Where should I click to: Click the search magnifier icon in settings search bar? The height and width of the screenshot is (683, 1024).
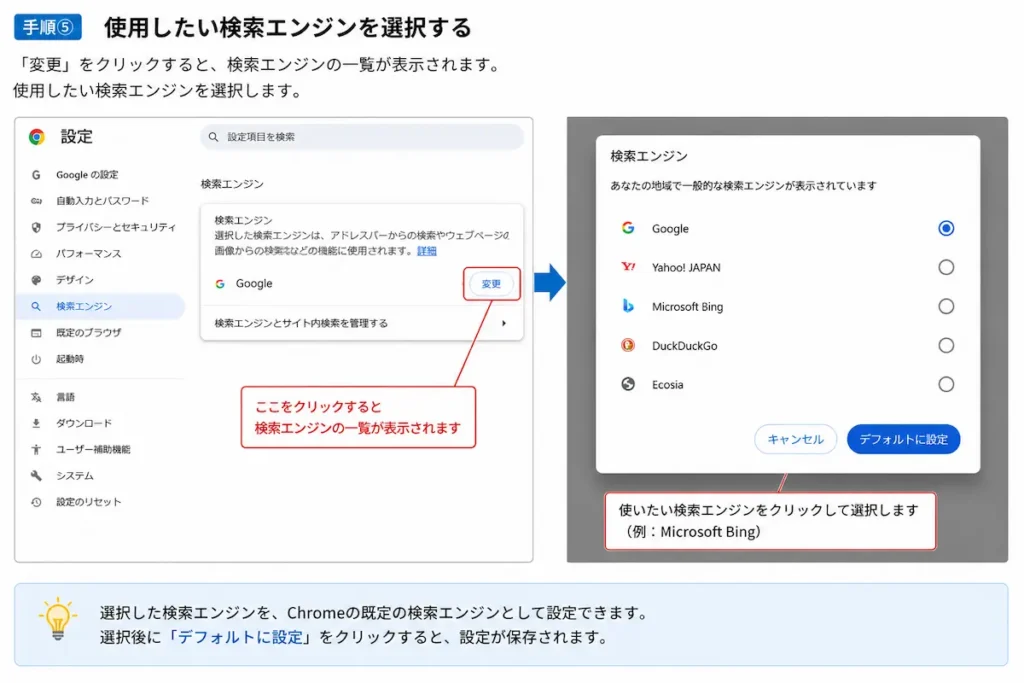(x=213, y=137)
